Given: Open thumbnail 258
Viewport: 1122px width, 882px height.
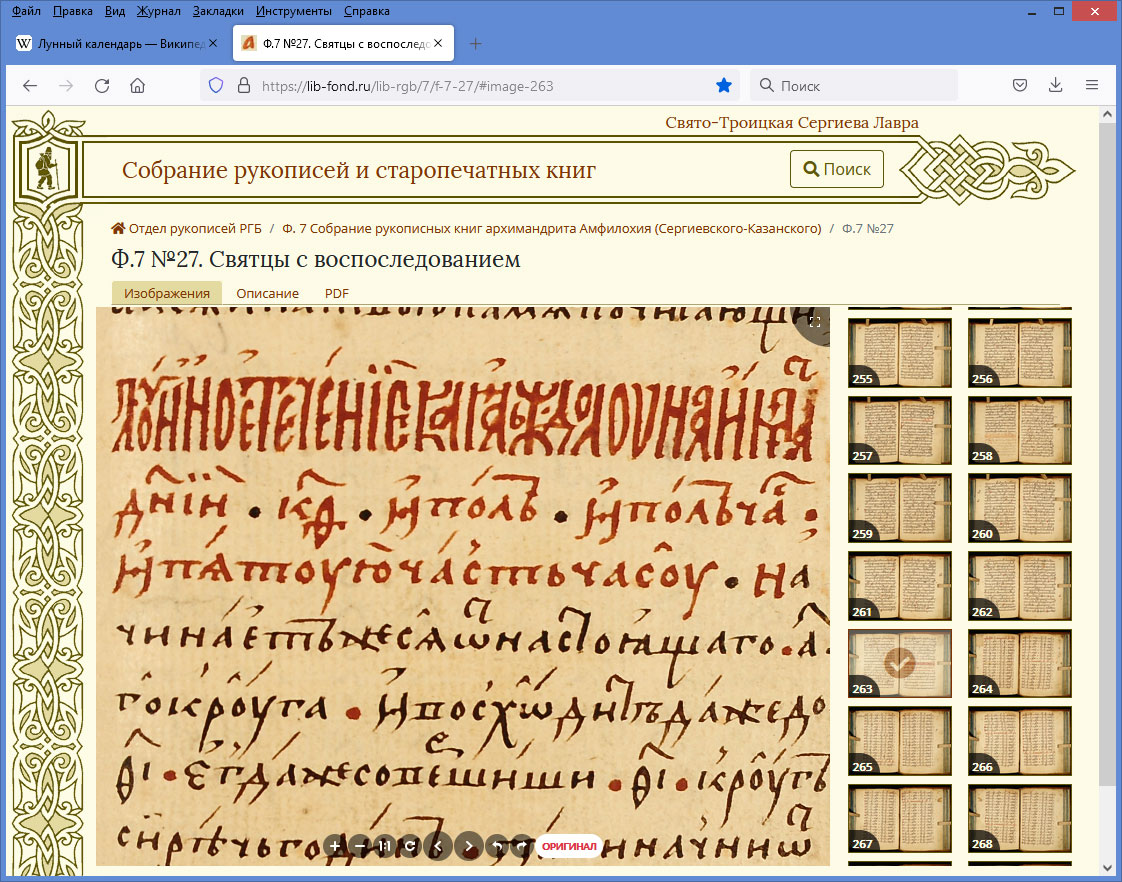Looking at the screenshot, I should tap(1020, 431).
